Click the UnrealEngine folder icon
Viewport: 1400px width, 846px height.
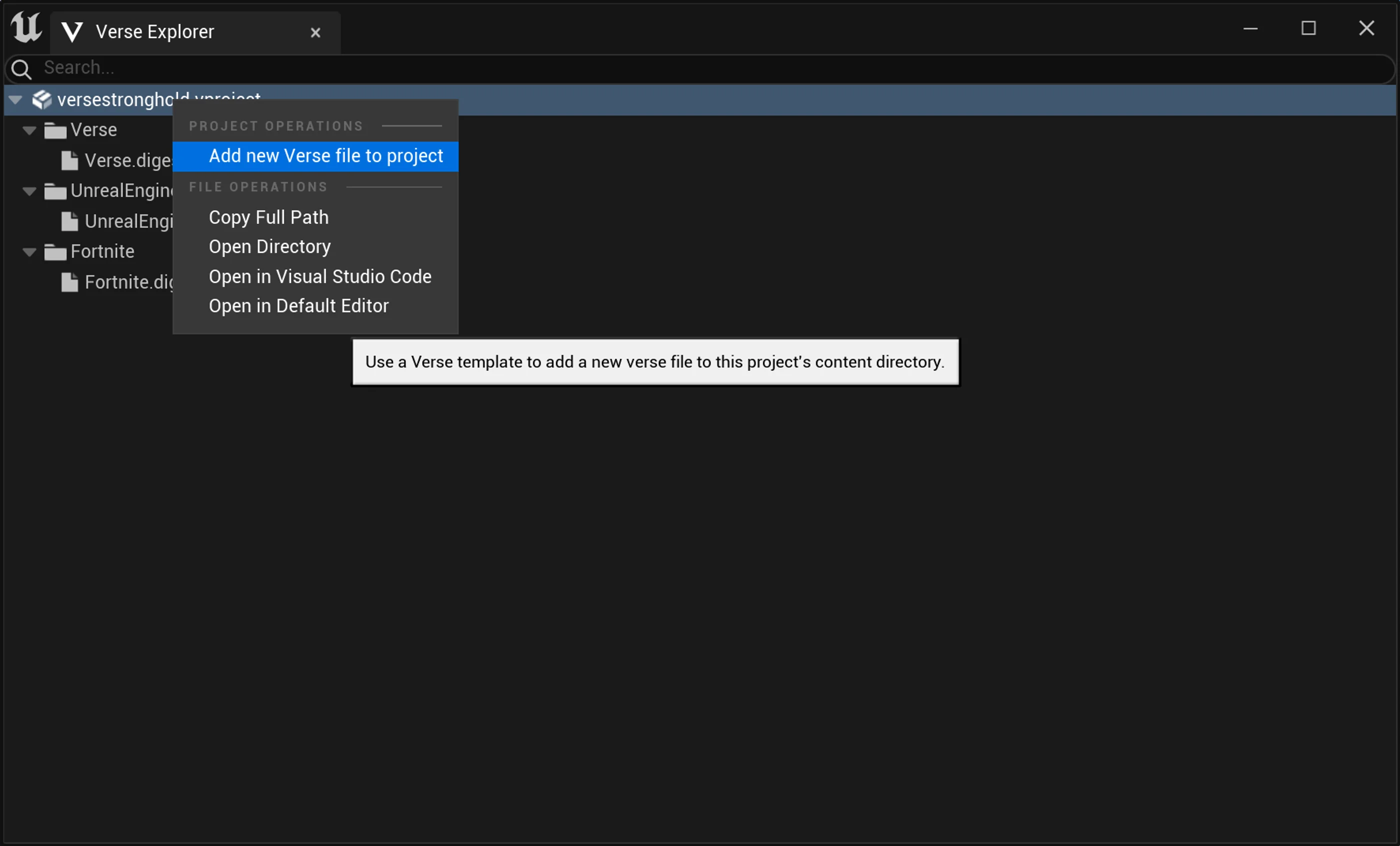[x=55, y=191]
